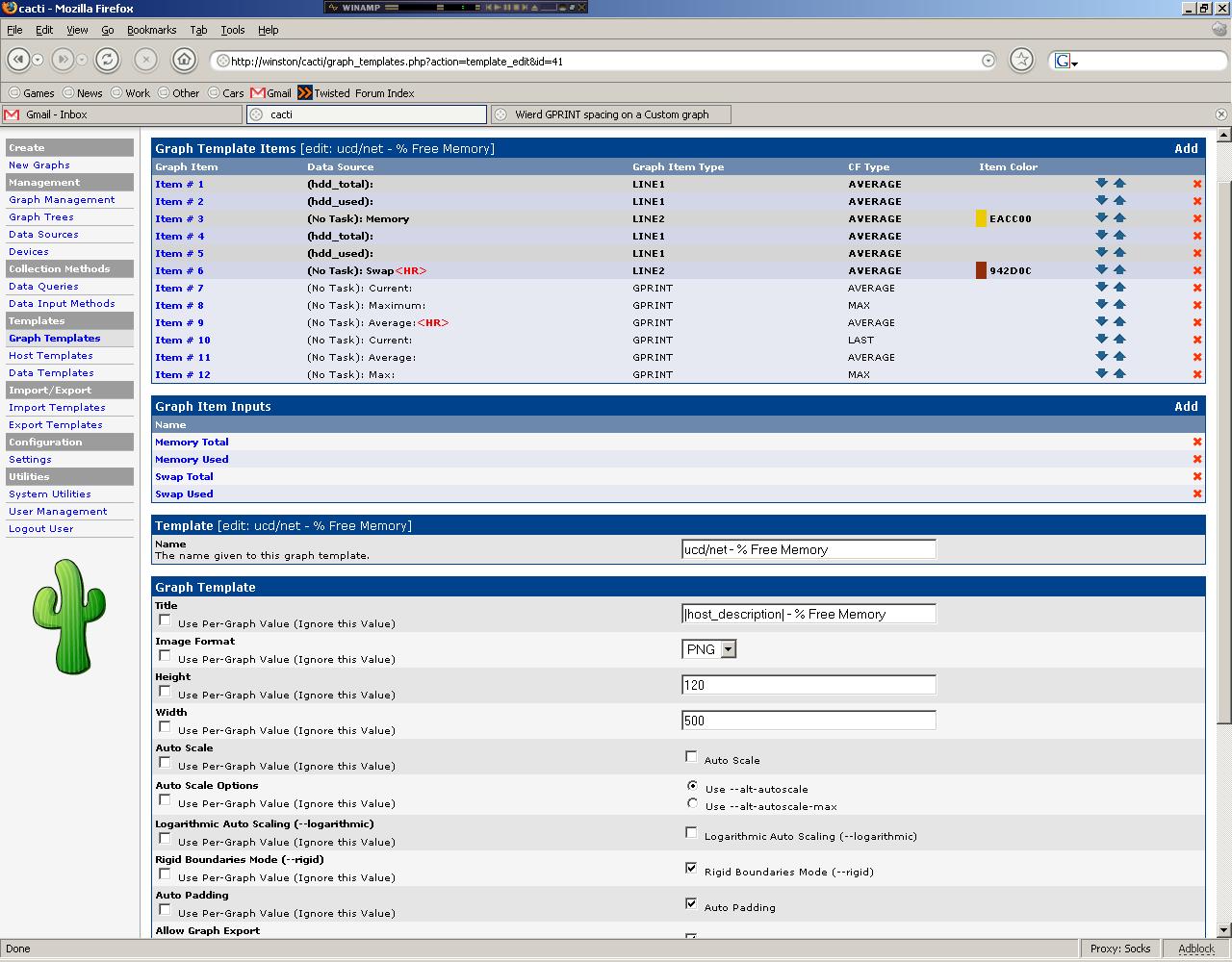Open the Games bookmark folder
1232x962 pixels.
click(32, 93)
